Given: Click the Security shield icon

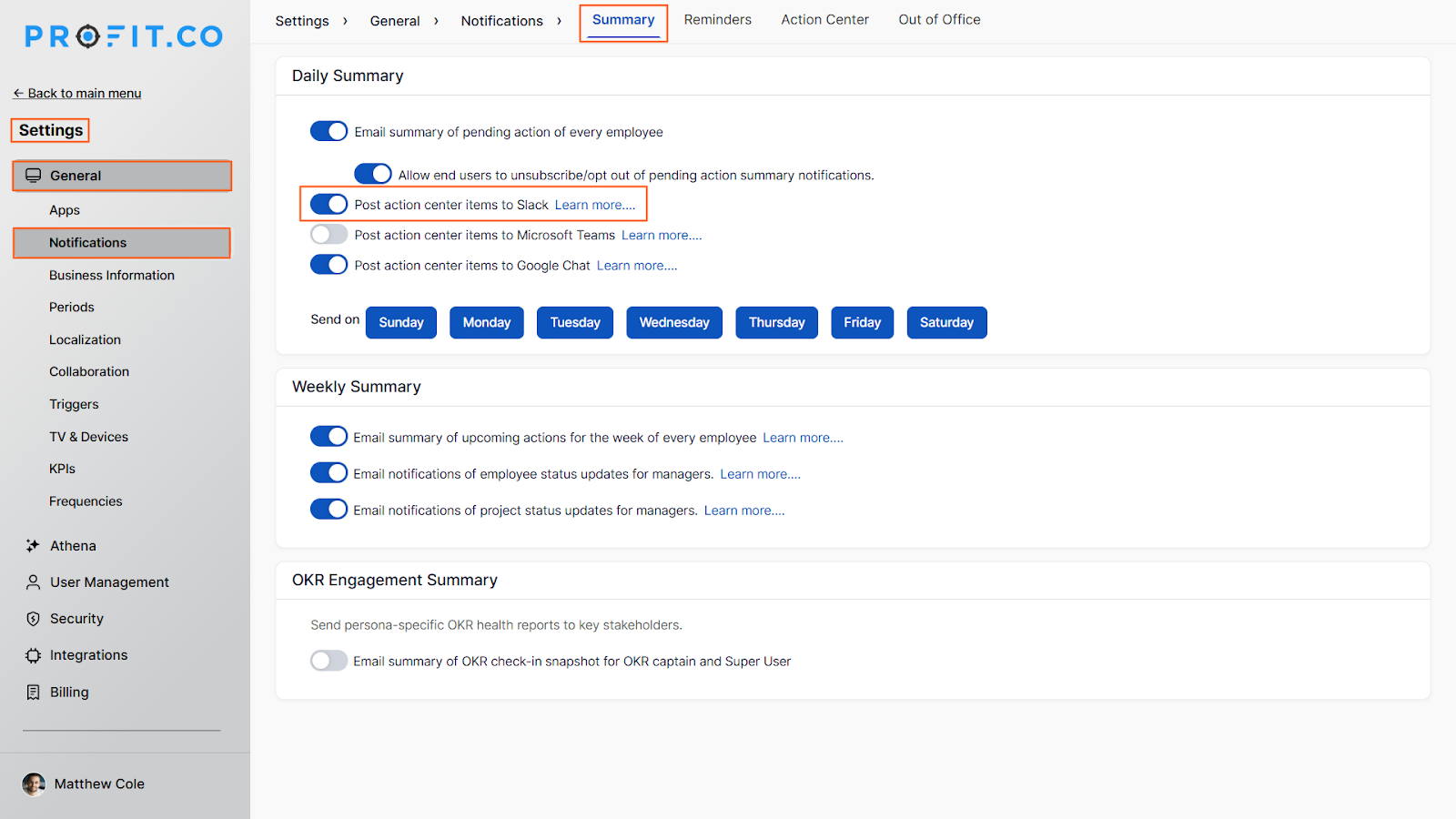Looking at the screenshot, I should (33, 619).
